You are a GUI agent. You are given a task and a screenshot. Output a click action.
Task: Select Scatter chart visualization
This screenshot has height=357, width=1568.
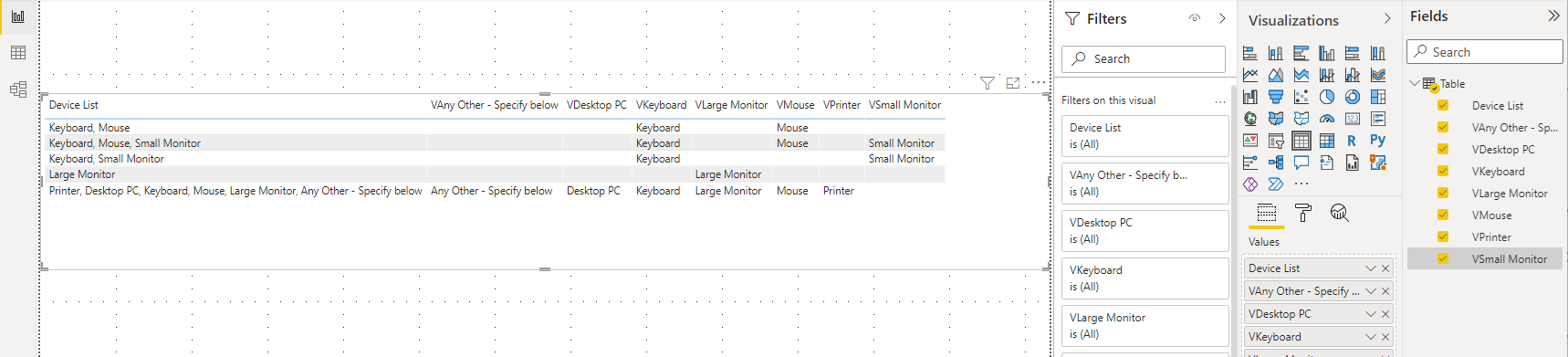pos(1301,97)
